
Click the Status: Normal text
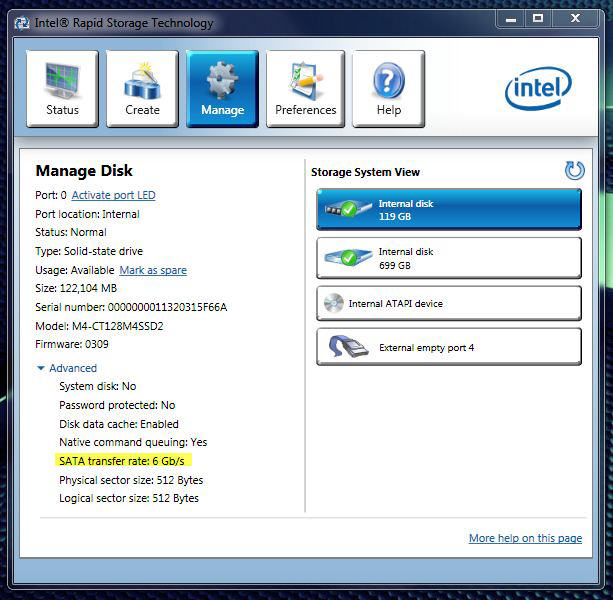click(71, 232)
